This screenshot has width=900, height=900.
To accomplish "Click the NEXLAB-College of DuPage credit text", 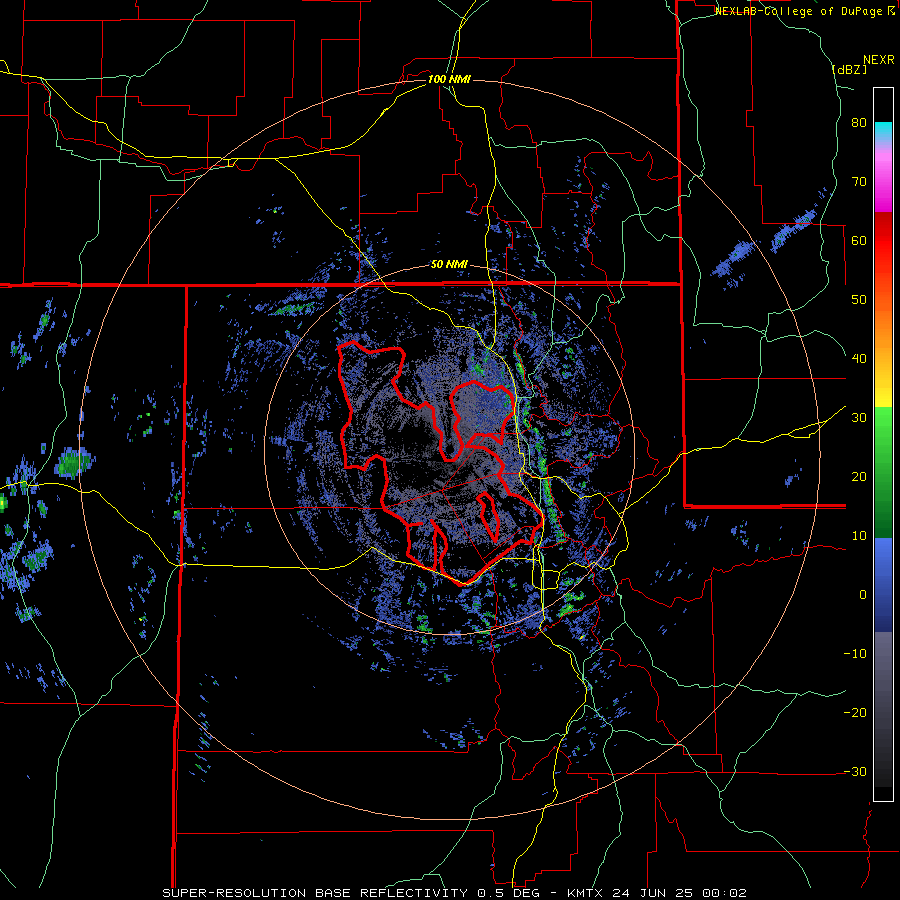I will (x=805, y=11).
